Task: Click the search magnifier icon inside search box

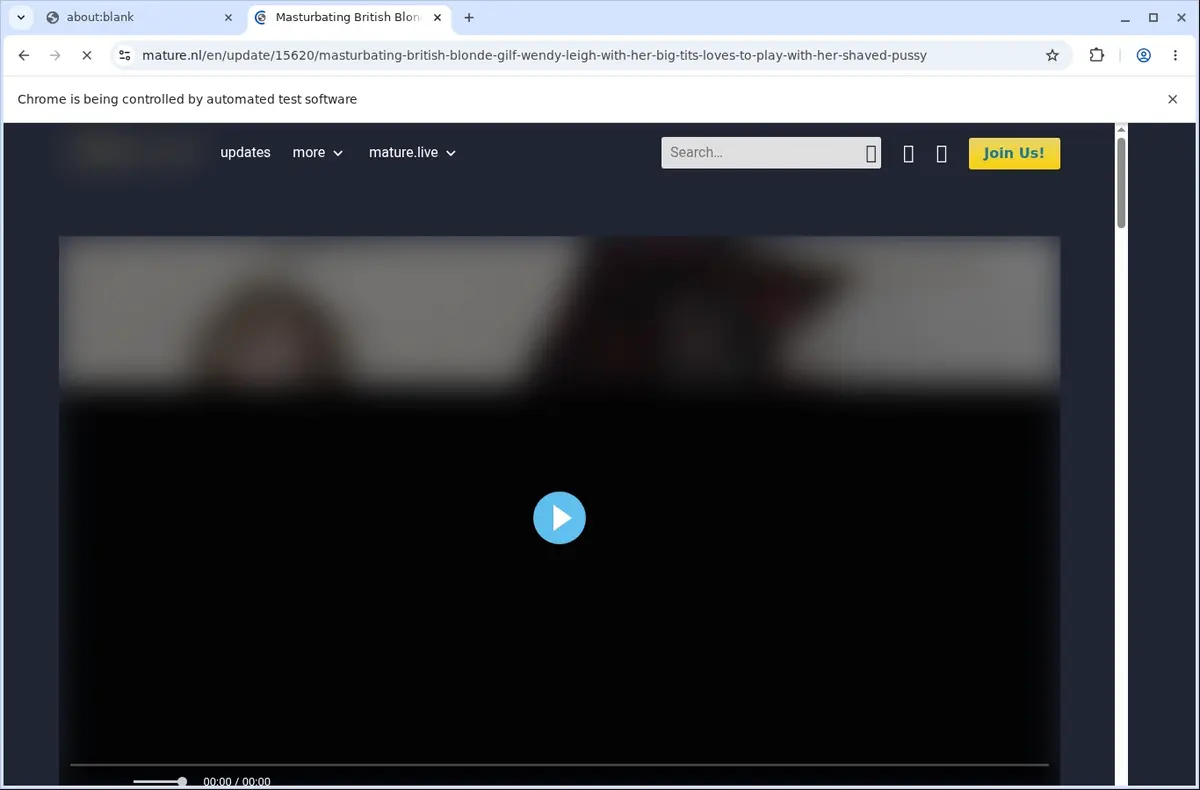Action: click(x=871, y=153)
